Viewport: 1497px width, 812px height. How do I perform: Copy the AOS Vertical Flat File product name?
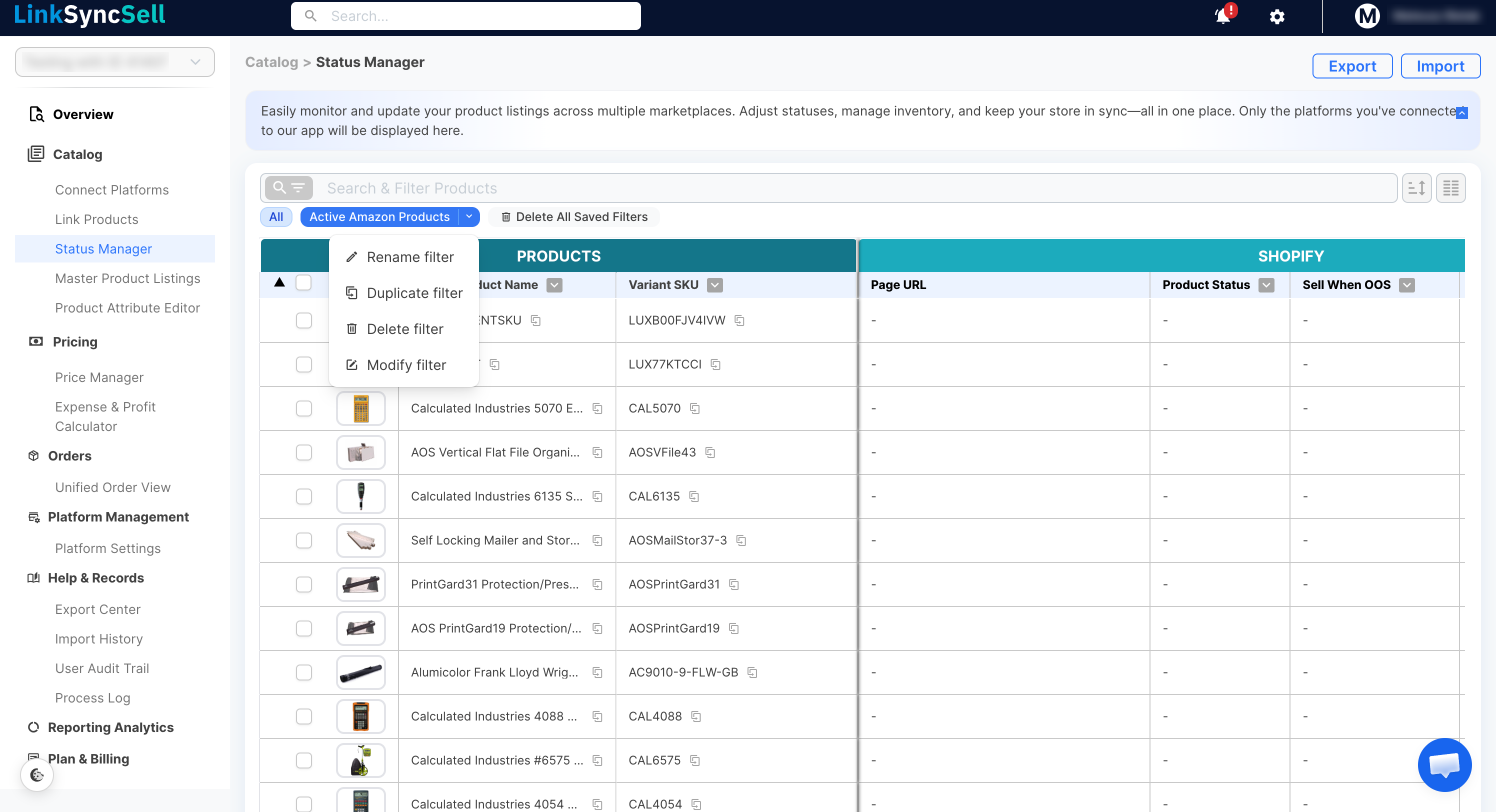pyautogui.click(x=597, y=453)
